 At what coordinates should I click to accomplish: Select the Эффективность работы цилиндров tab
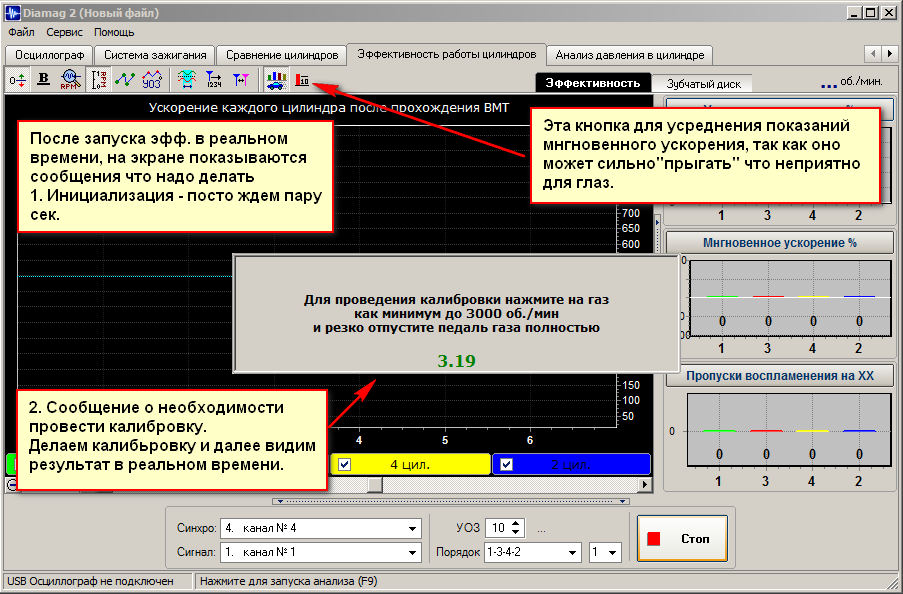coord(447,54)
